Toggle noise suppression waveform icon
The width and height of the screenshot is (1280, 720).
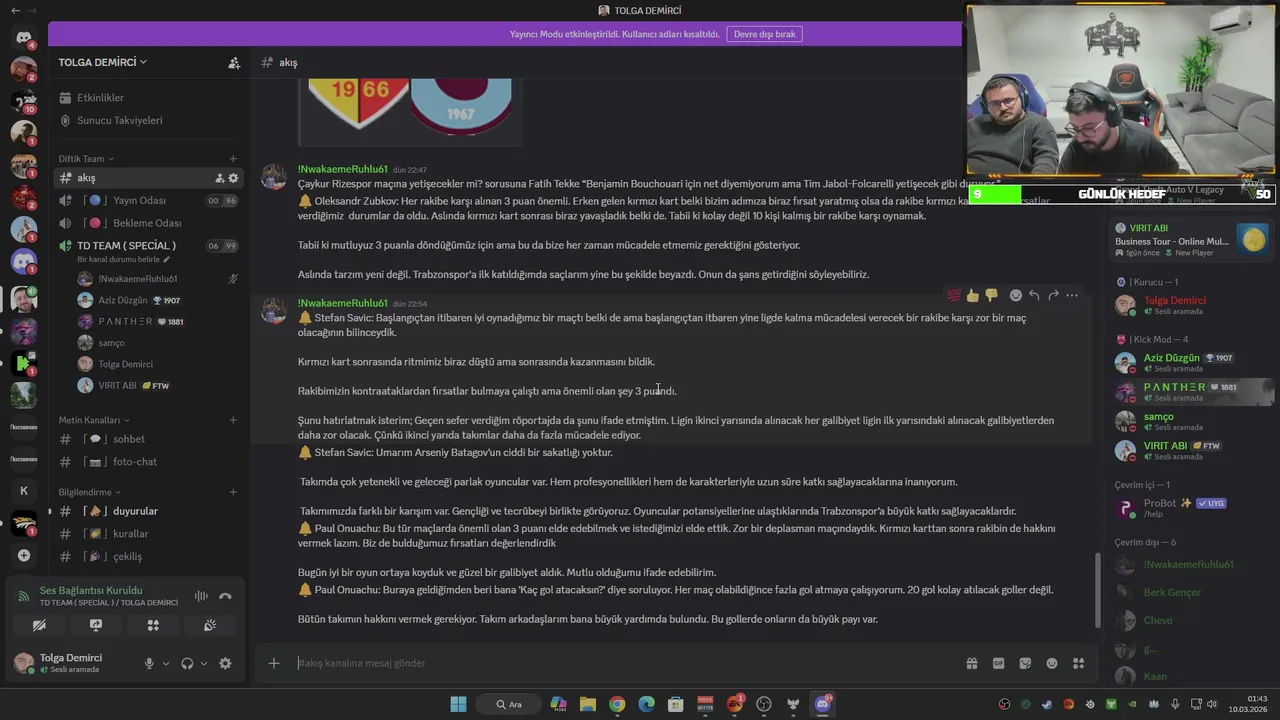201,596
